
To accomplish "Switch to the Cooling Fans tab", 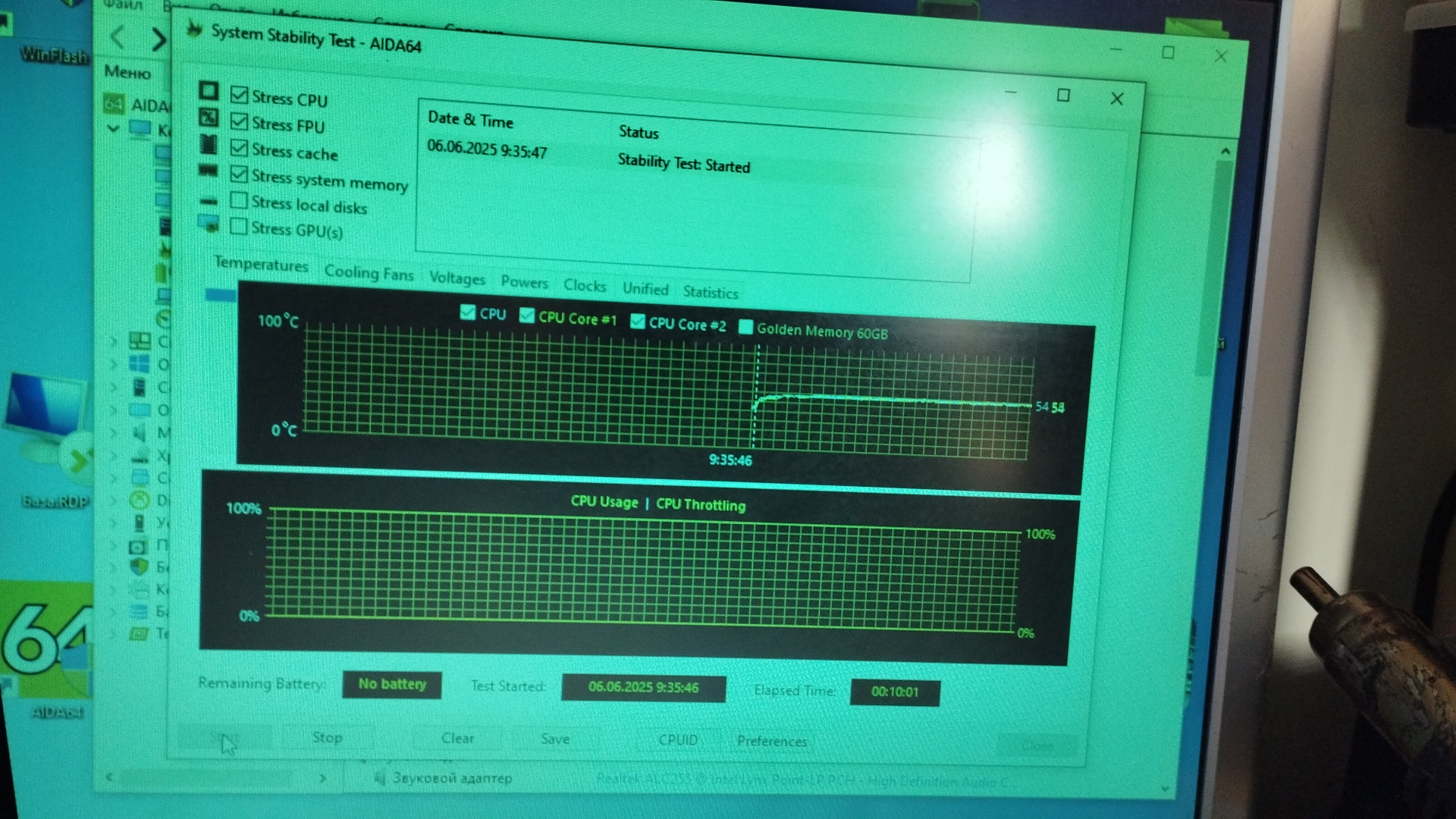I will coord(369,273).
